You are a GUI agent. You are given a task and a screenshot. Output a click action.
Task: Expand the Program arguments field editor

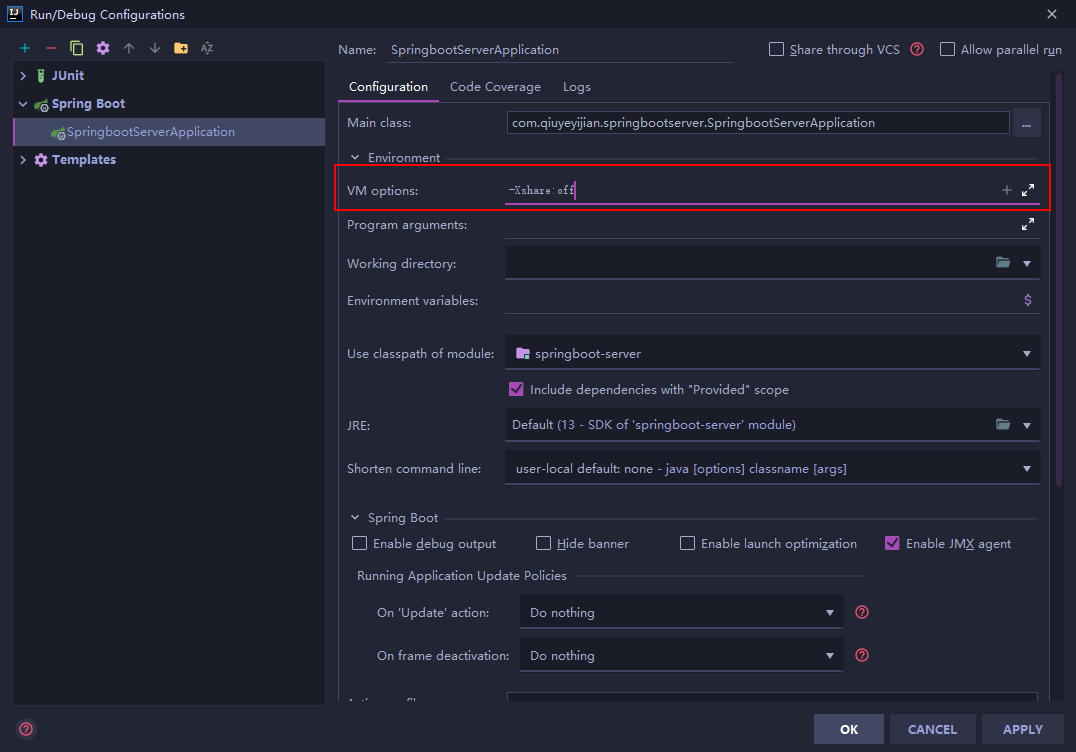point(1028,224)
